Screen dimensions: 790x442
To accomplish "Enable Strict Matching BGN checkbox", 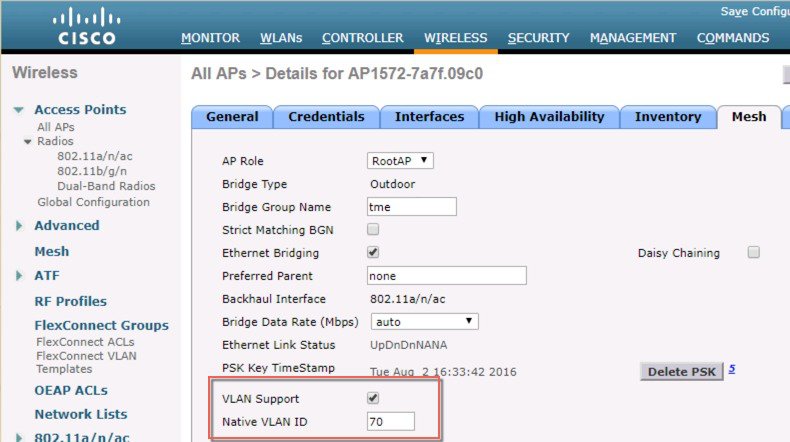I will click(x=373, y=229).
